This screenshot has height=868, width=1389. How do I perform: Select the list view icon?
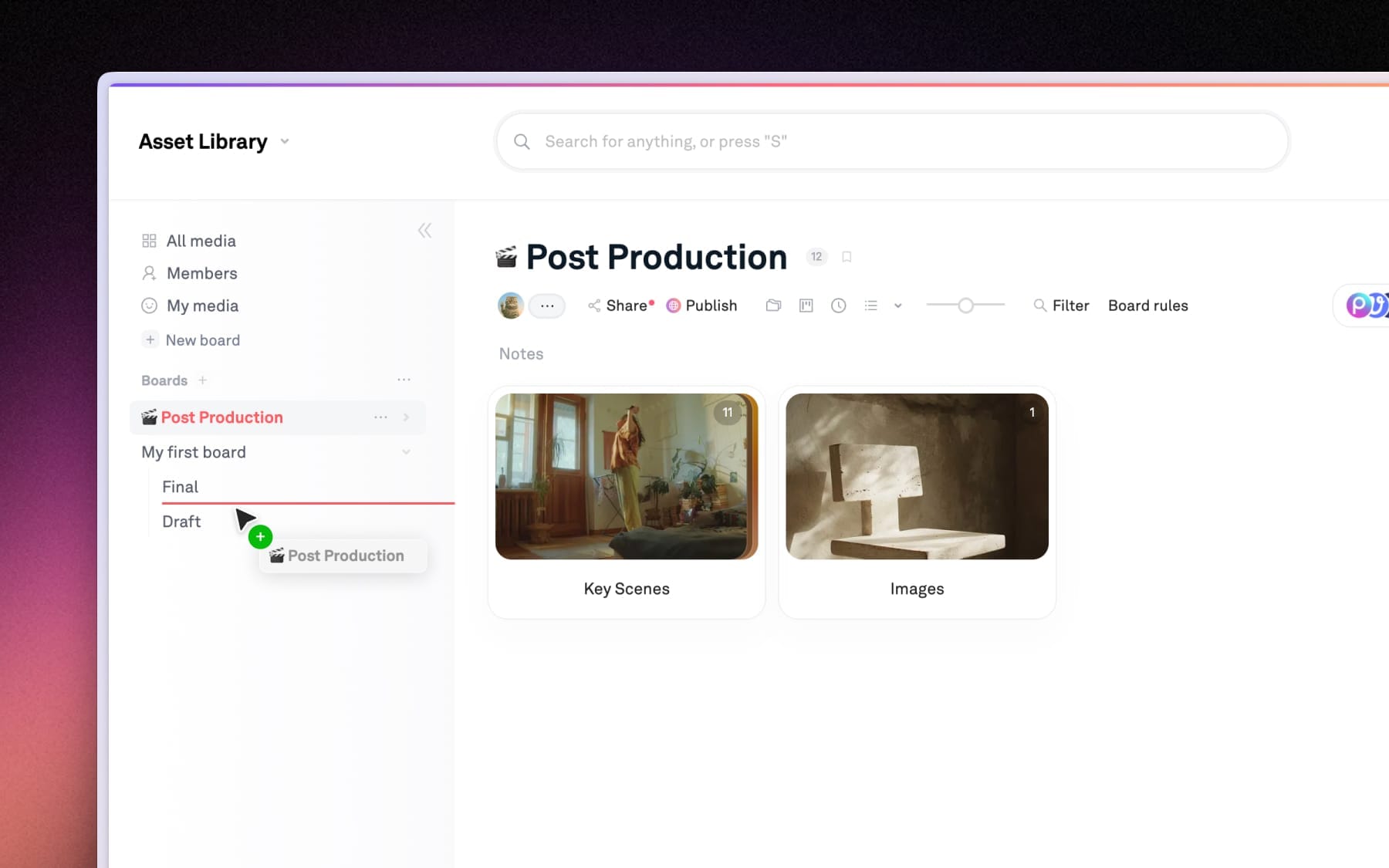(870, 306)
